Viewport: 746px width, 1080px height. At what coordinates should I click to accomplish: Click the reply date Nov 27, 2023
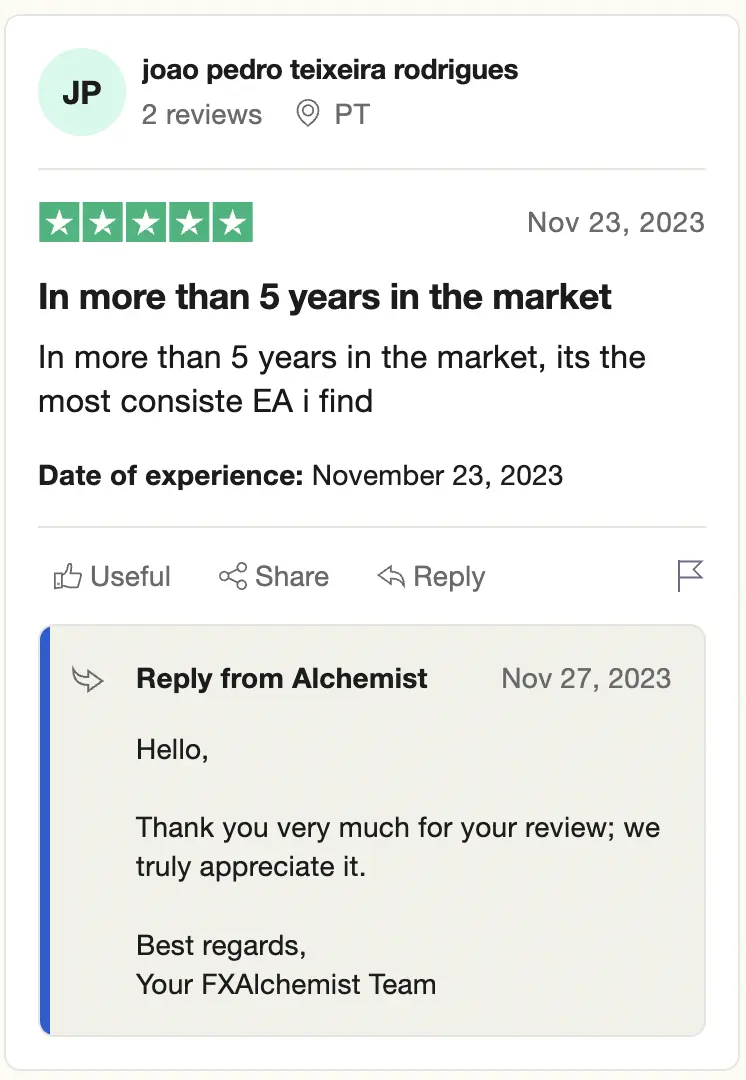tap(586, 679)
